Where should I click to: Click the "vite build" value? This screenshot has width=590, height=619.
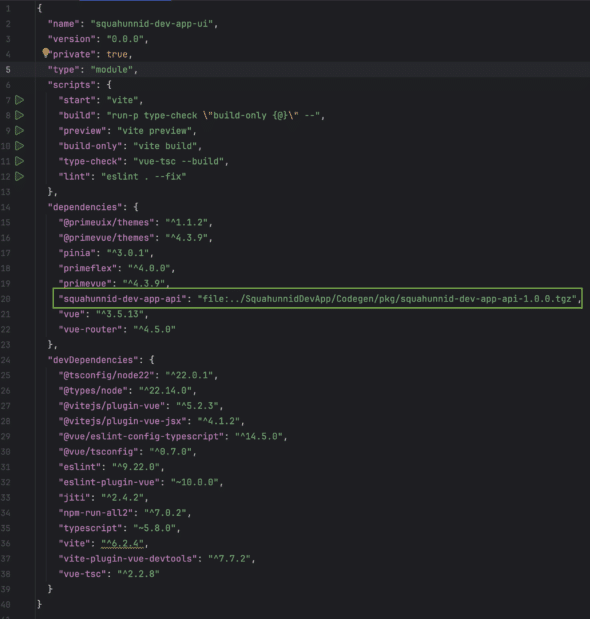(165, 146)
